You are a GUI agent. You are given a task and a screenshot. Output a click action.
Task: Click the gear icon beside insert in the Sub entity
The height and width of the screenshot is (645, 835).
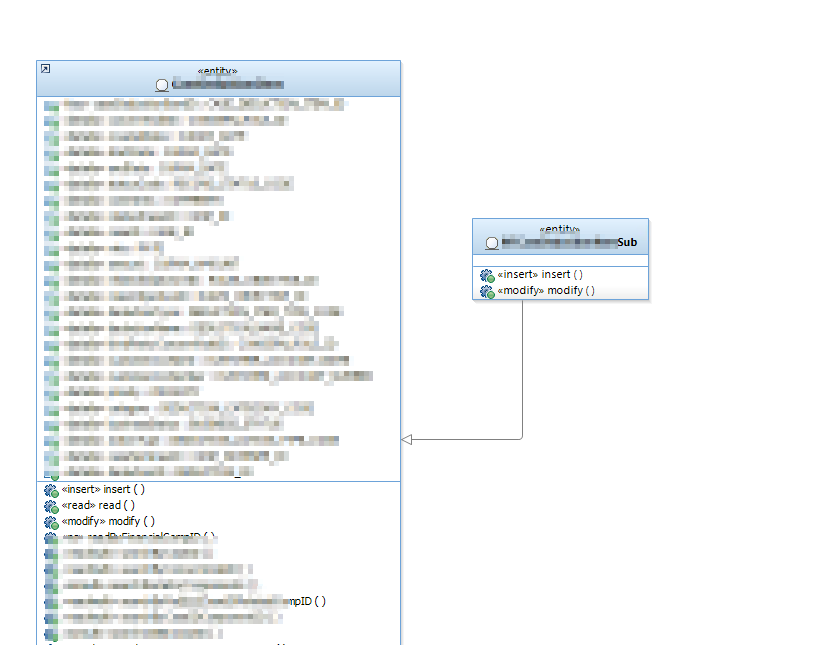487,275
